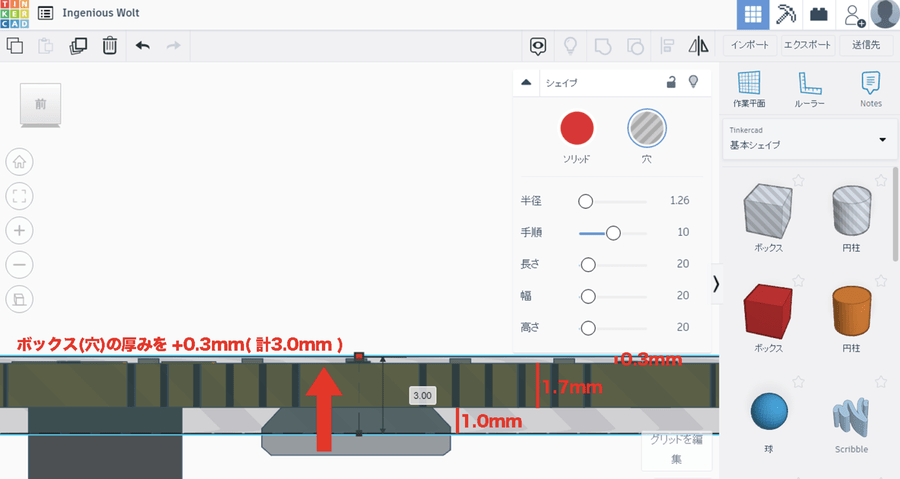This screenshot has height=479, width=900.
Task: Click the 手順 value 10
Action: [x=683, y=232]
